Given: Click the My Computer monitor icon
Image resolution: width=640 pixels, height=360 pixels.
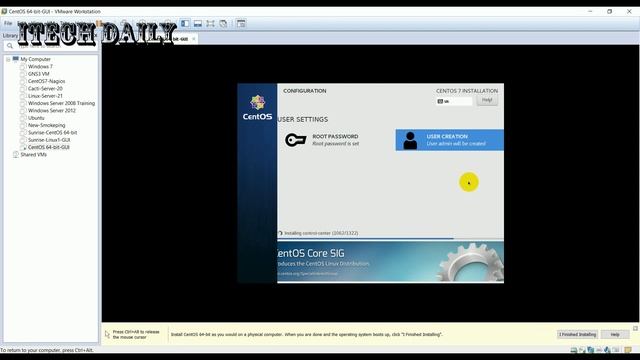Looking at the screenshot, I should click(16, 59).
